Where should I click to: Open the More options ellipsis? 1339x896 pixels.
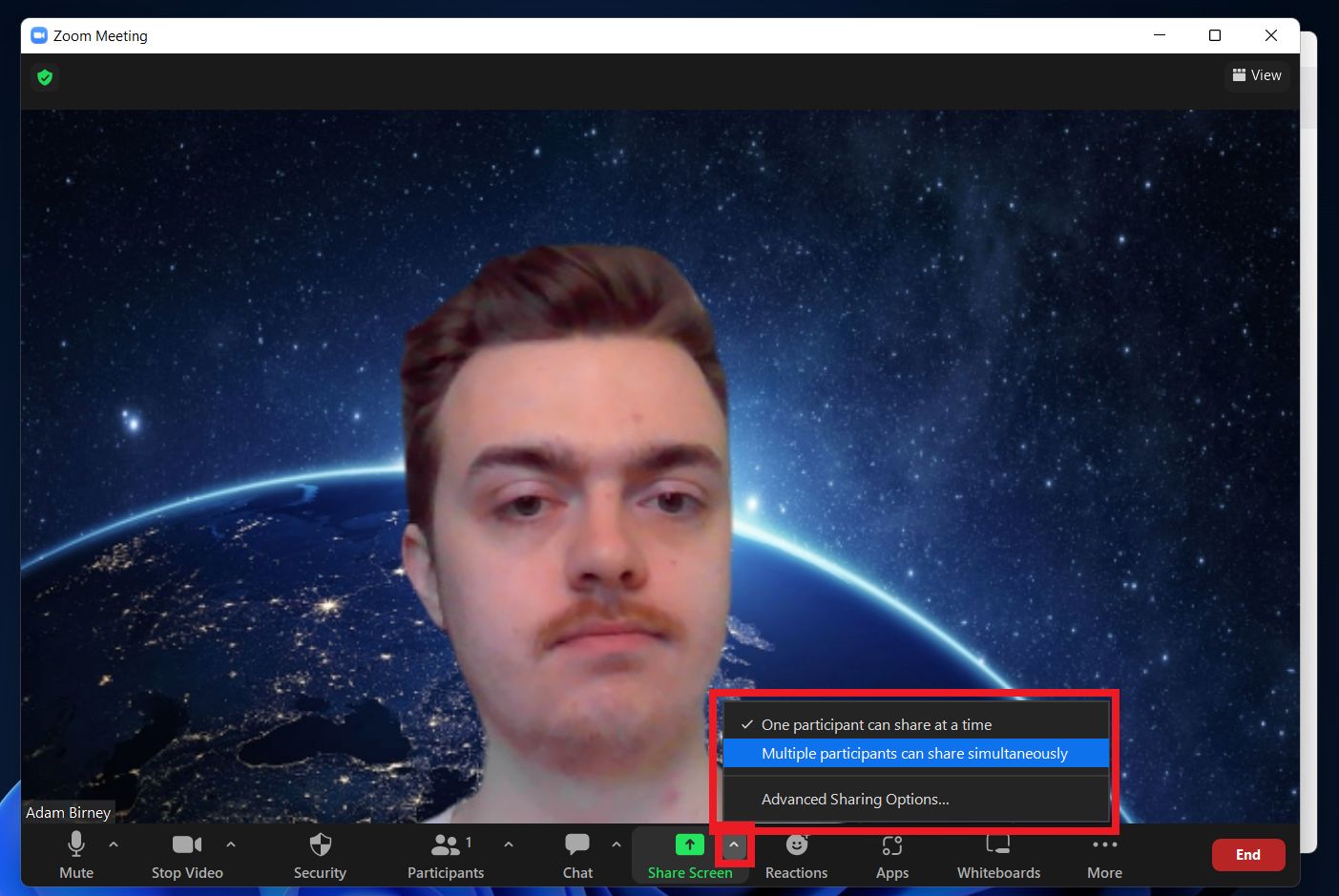click(1104, 854)
